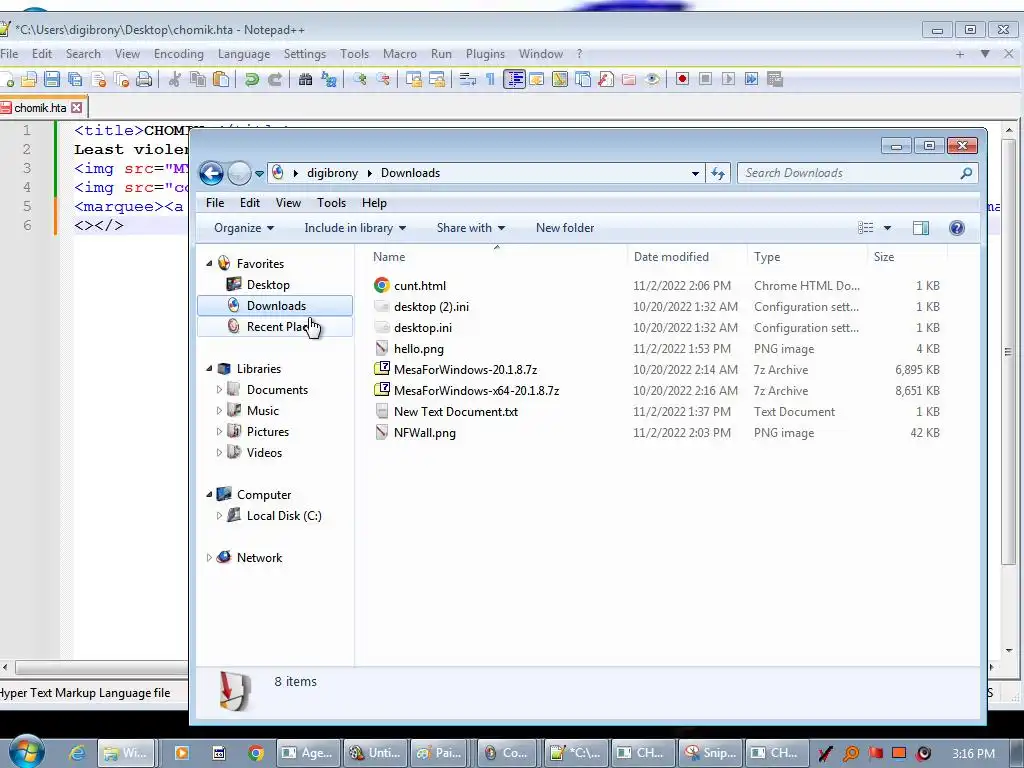Click the Stop Recording macro icon

(x=705, y=79)
